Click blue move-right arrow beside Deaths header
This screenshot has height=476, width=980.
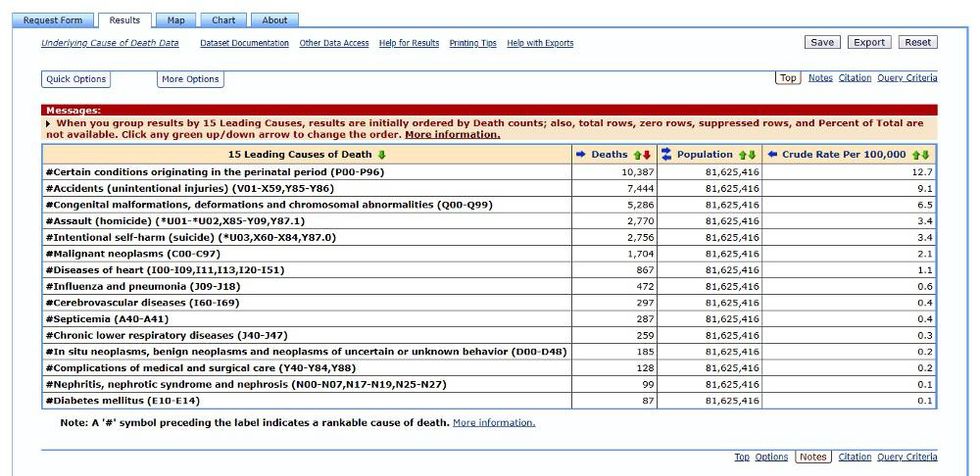[580, 155]
